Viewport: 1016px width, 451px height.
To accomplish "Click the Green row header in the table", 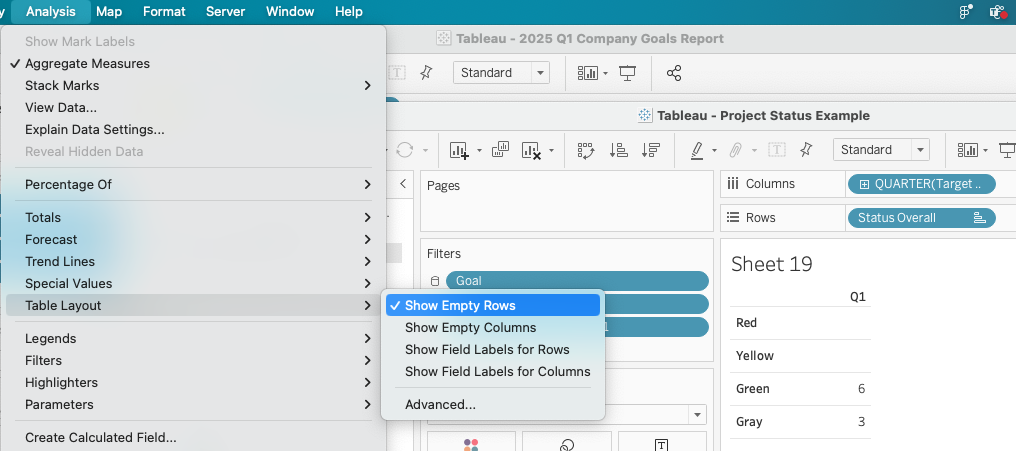I will (753, 389).
